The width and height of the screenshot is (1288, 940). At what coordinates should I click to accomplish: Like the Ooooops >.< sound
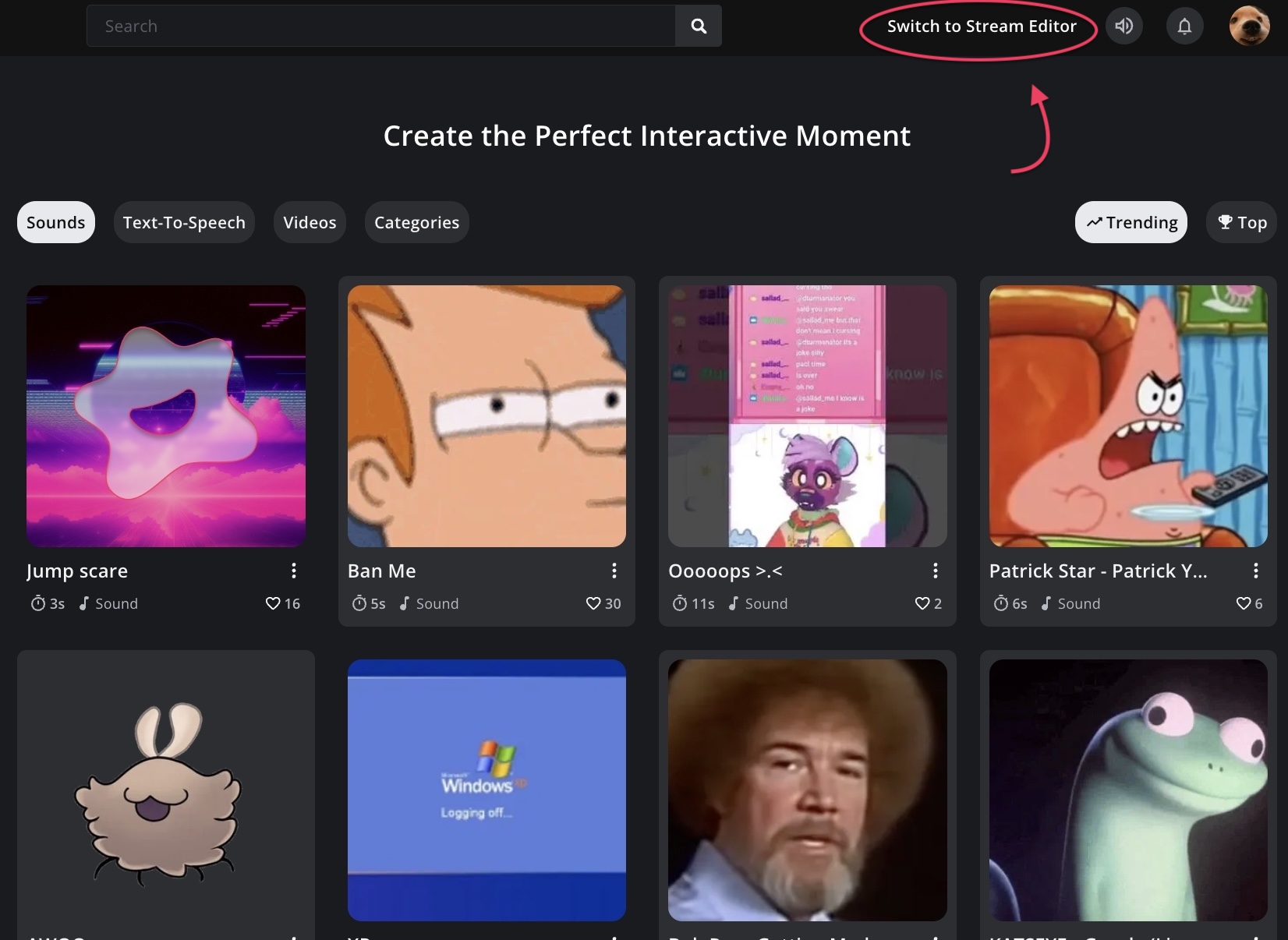pos(922,603)
